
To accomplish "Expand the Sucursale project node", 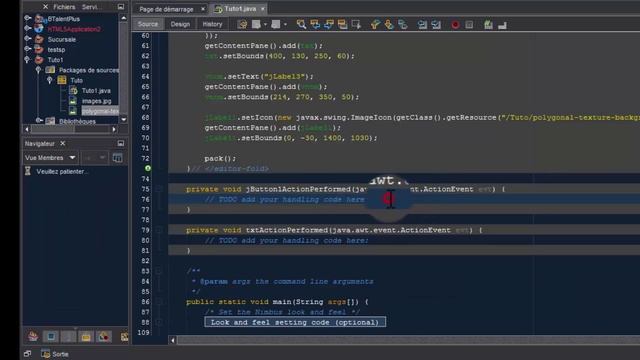I will point(28,39).
